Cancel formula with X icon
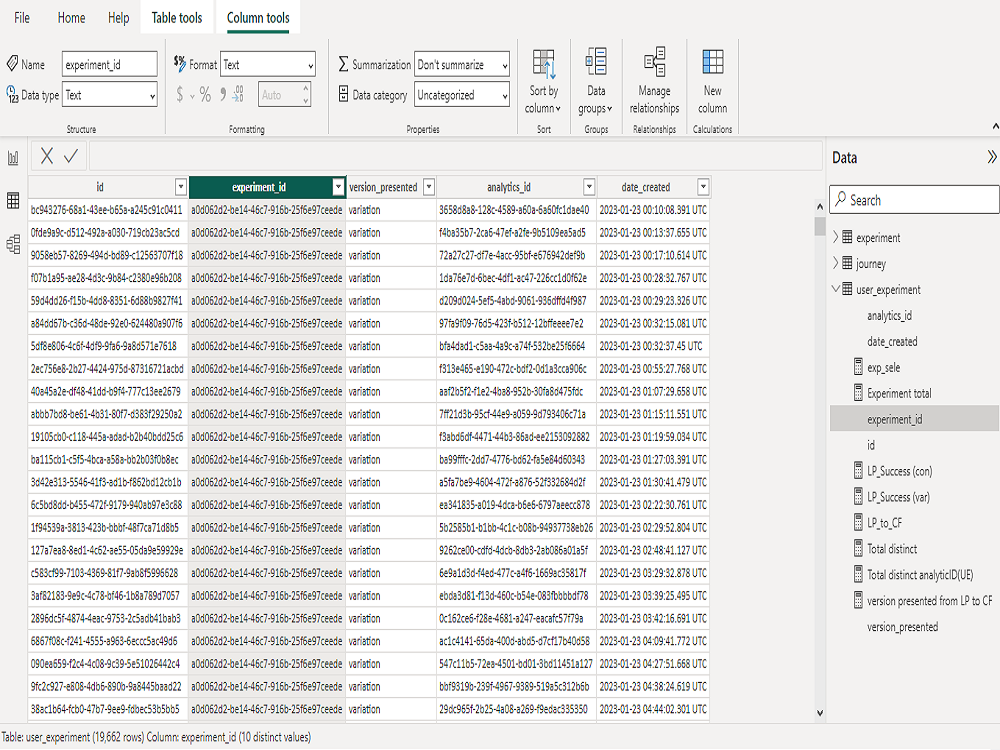Screen dimensions: 1000x750 [47, 156]
